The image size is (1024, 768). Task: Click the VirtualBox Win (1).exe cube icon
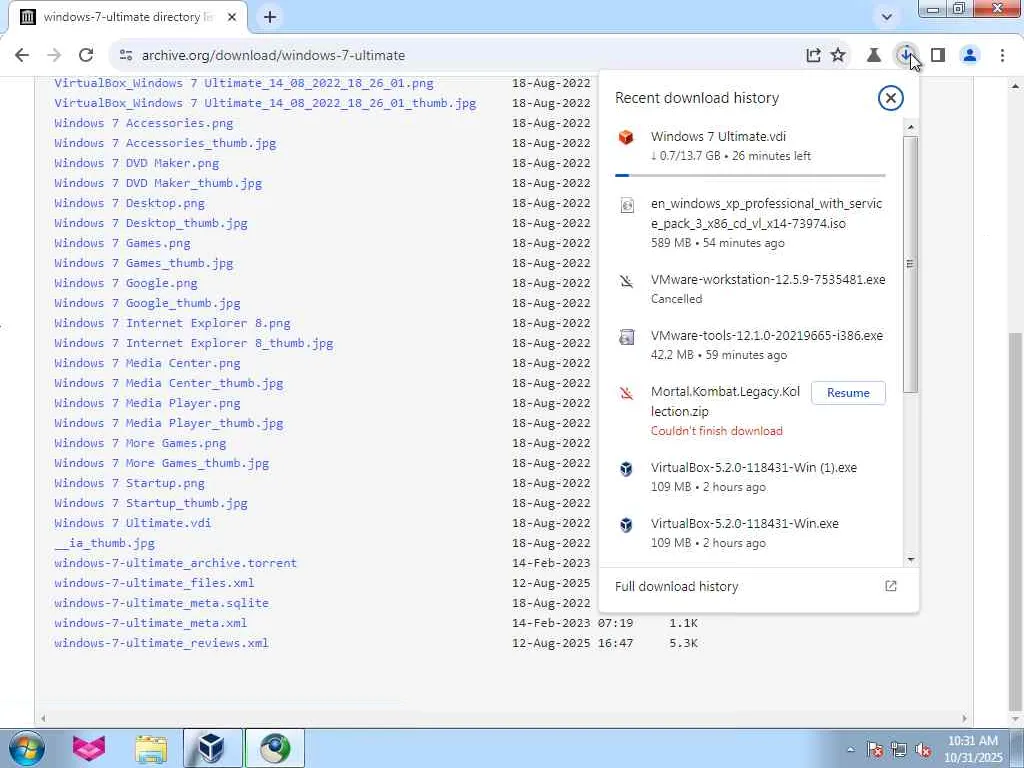[626, 469]
